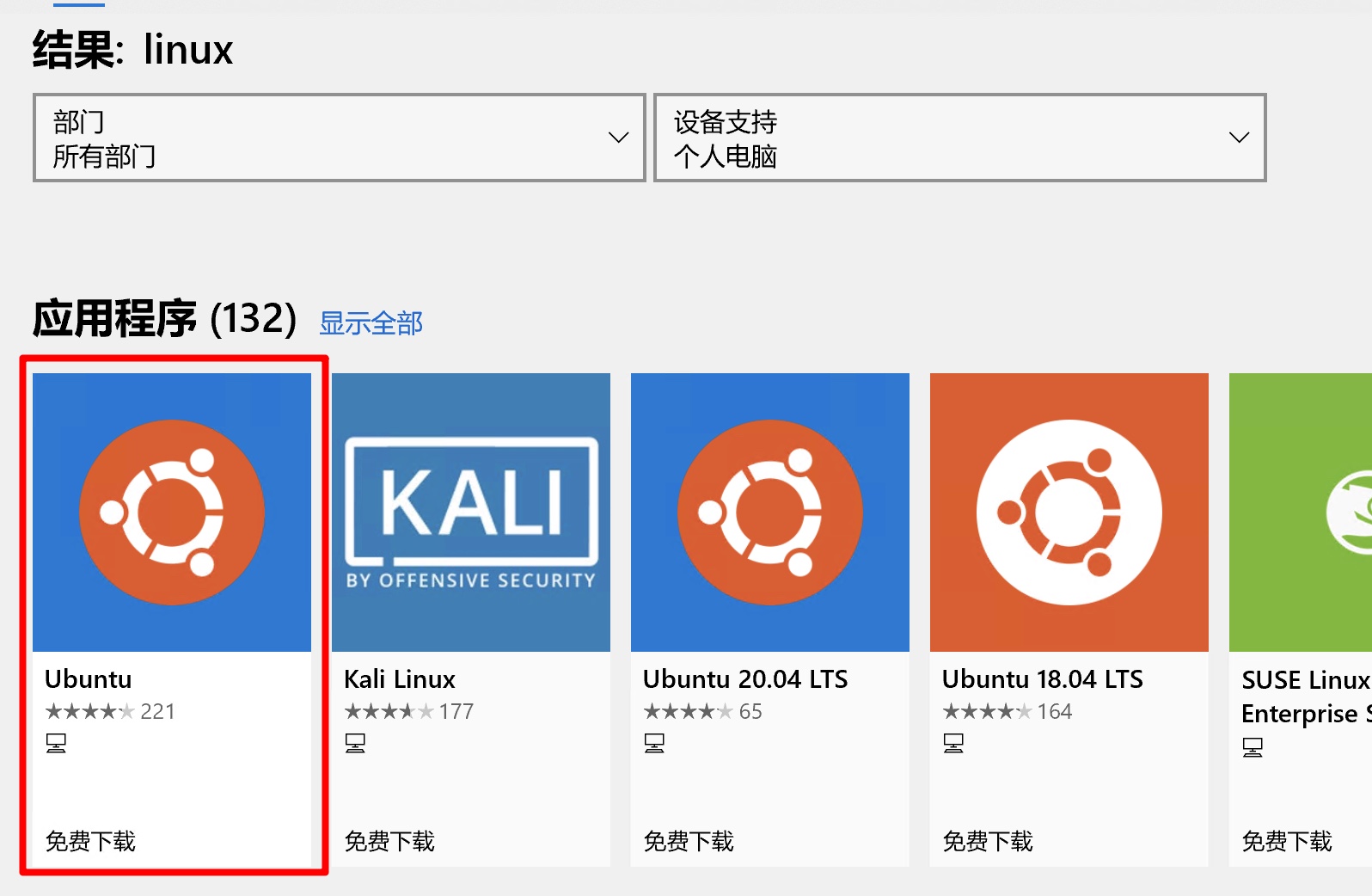Click PC device icon under Ubuntu 20.04 LTS
Viewport: 1372px width, 896px height.
click(x=654, y=743)
